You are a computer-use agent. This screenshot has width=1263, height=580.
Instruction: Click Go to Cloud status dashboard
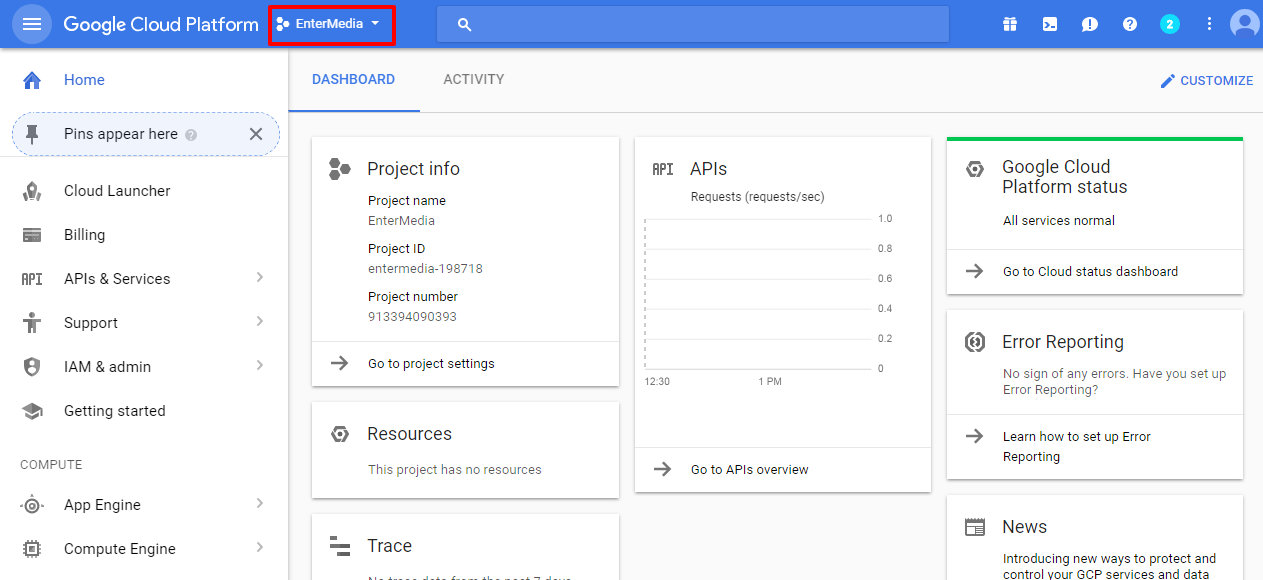[x=1090, y=272]
